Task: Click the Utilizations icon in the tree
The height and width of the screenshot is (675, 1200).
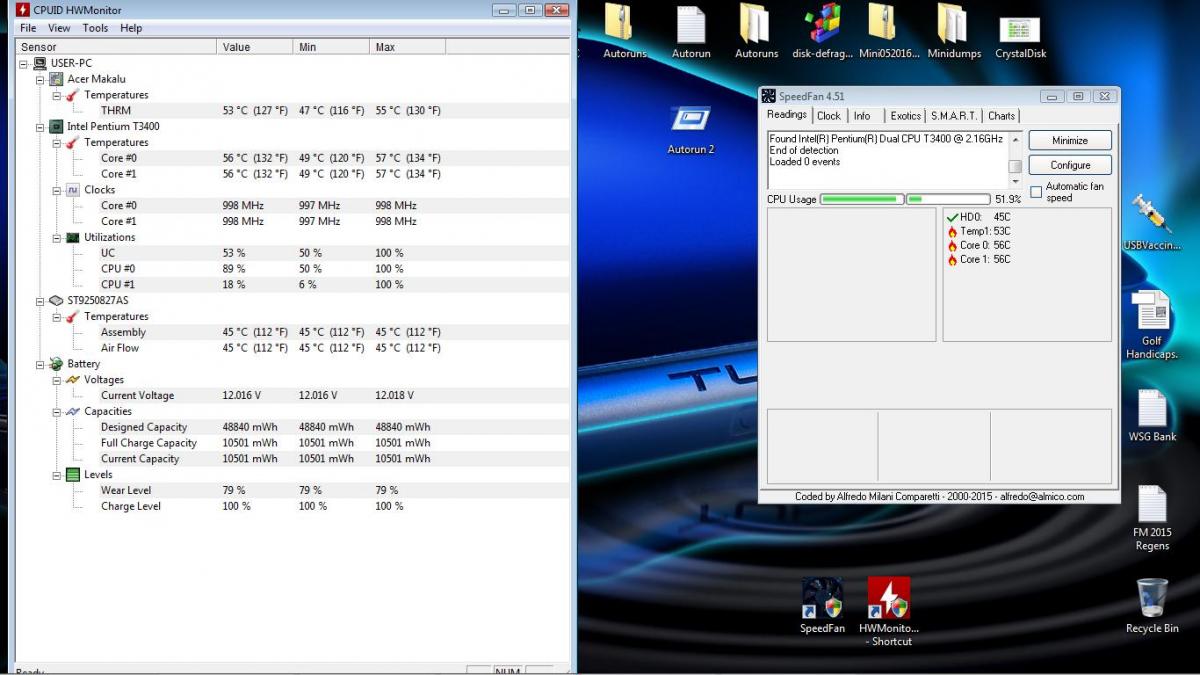Action: point(73,237)
